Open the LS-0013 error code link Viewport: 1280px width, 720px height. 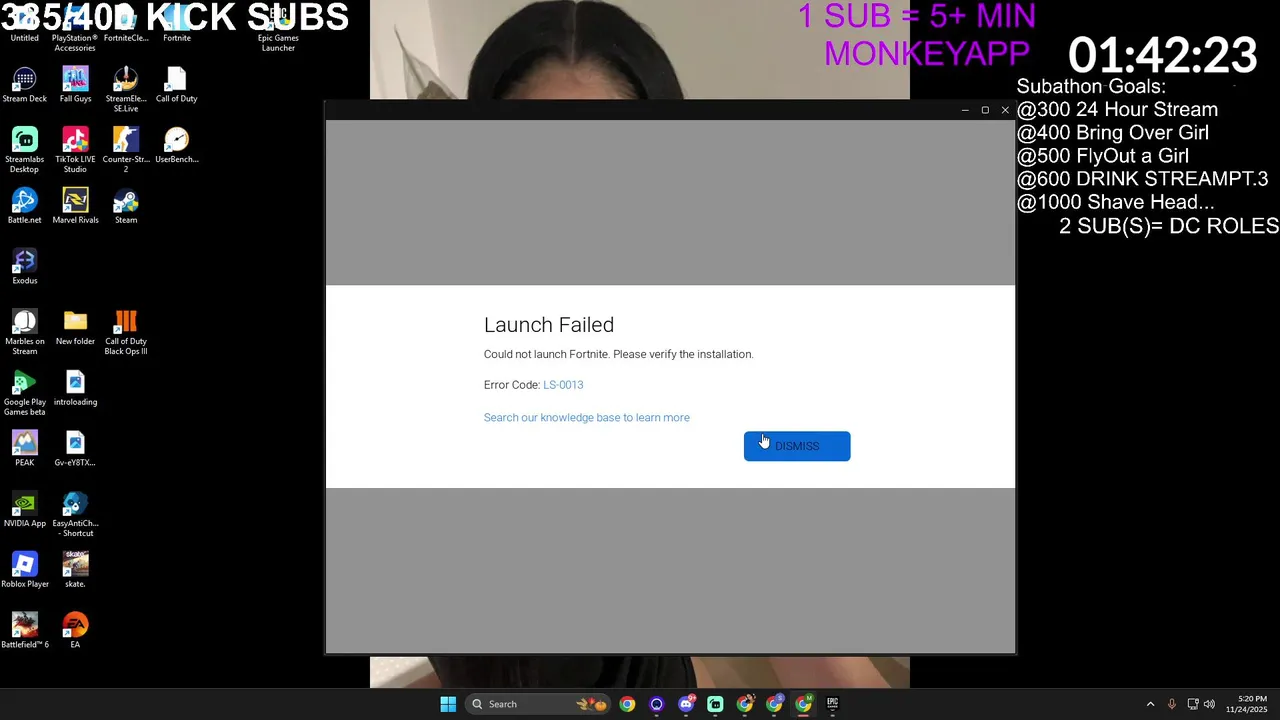click(563, 385)
